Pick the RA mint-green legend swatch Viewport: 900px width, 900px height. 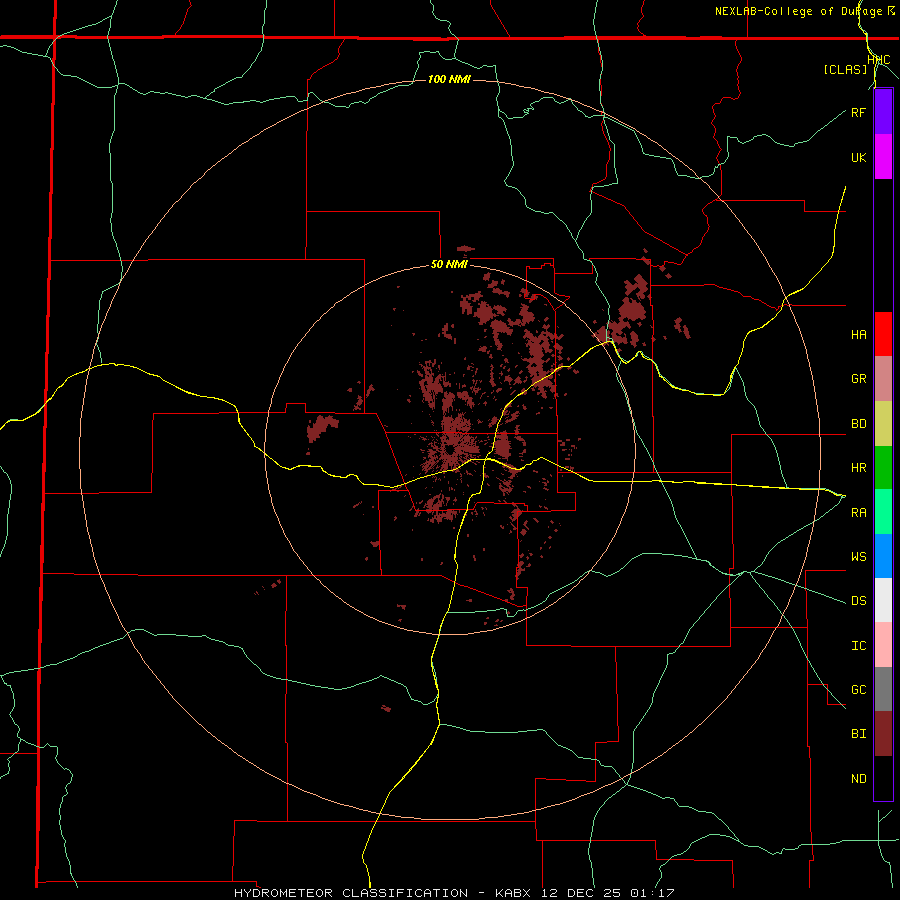(x=883, y=512)
